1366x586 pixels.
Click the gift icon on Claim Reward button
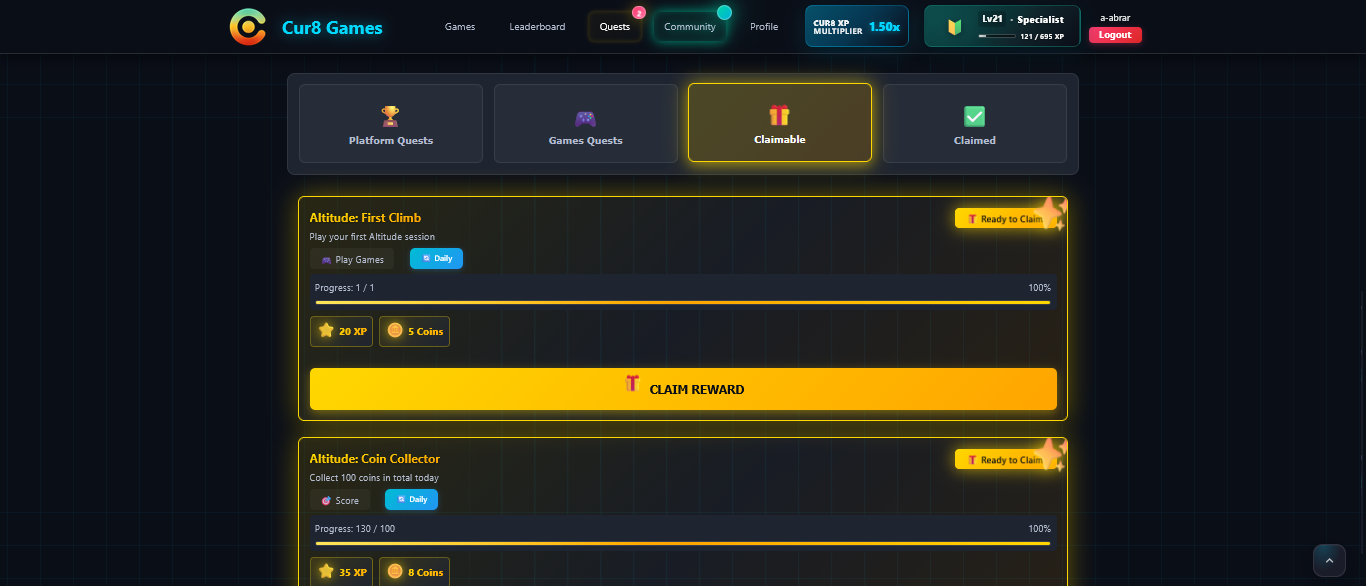632,383
